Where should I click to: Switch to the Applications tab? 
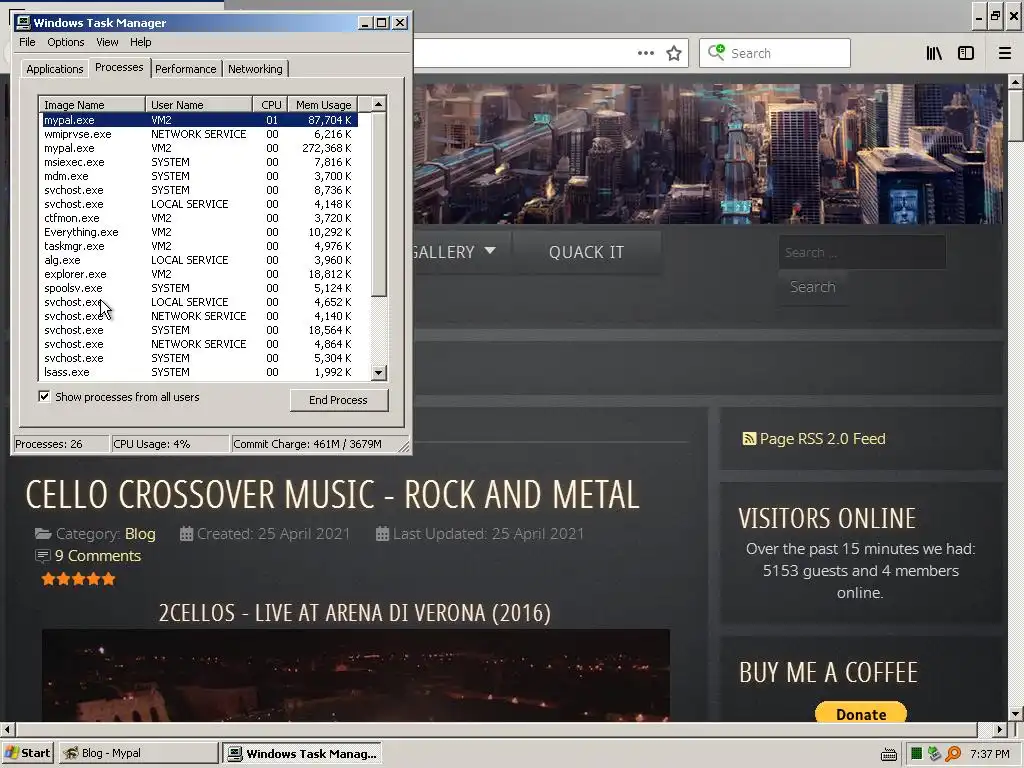pyautogui.click(x=55, y=69)
